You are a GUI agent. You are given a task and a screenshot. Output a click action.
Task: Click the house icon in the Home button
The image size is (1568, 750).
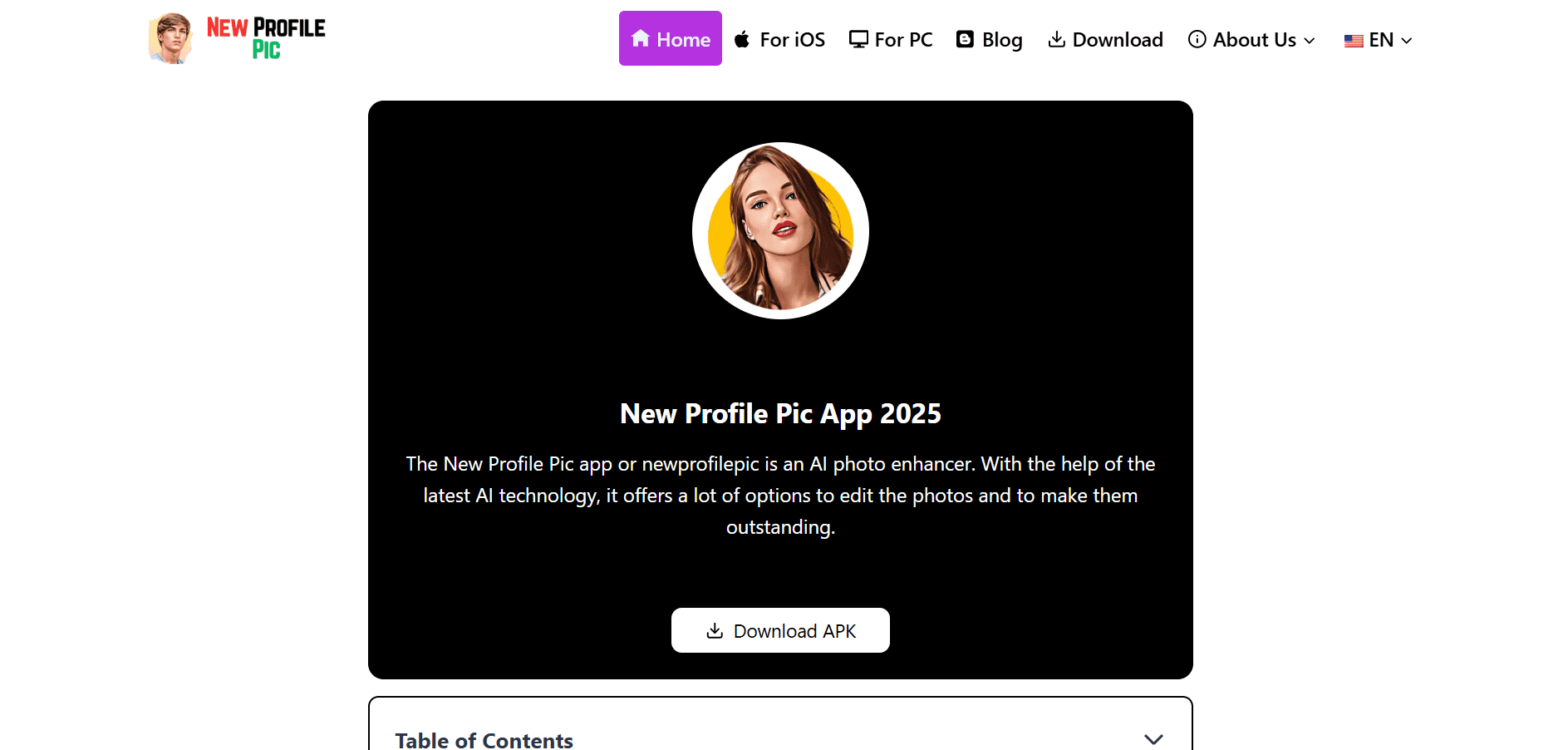[640, 39]
